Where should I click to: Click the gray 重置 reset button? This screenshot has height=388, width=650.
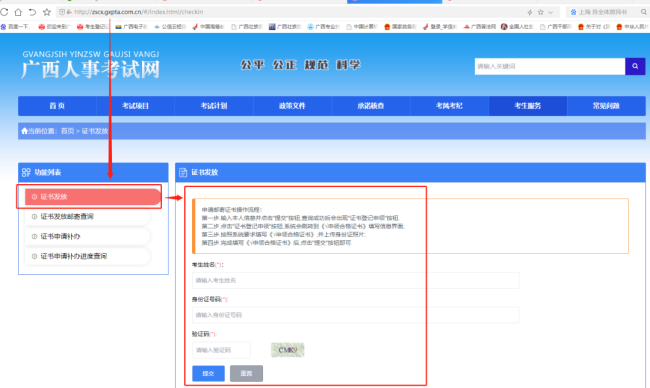click(x=246, y=373)
